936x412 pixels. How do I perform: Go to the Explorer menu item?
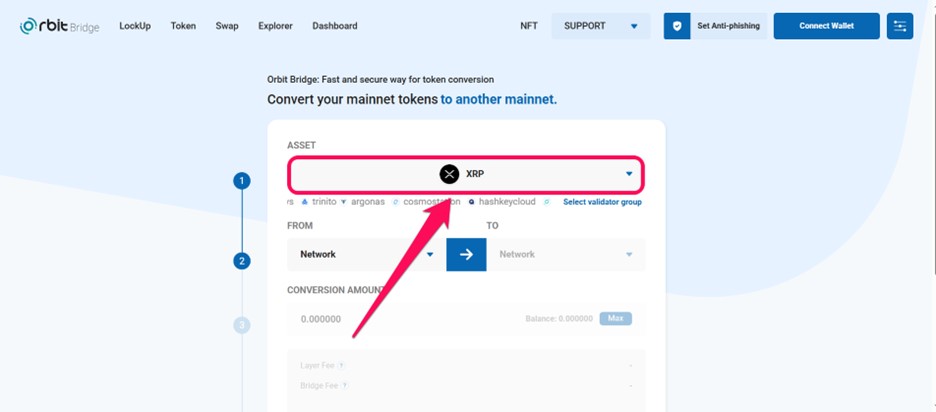pos(275,26)
